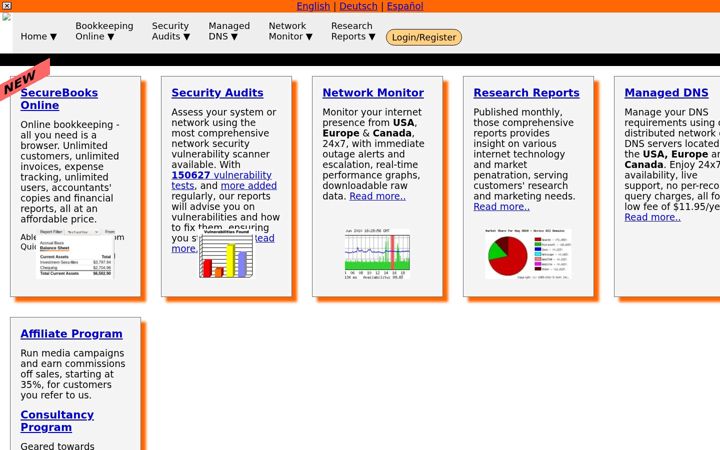Switch language to Deutsch
720x450 pixels.
pos(358,6)
